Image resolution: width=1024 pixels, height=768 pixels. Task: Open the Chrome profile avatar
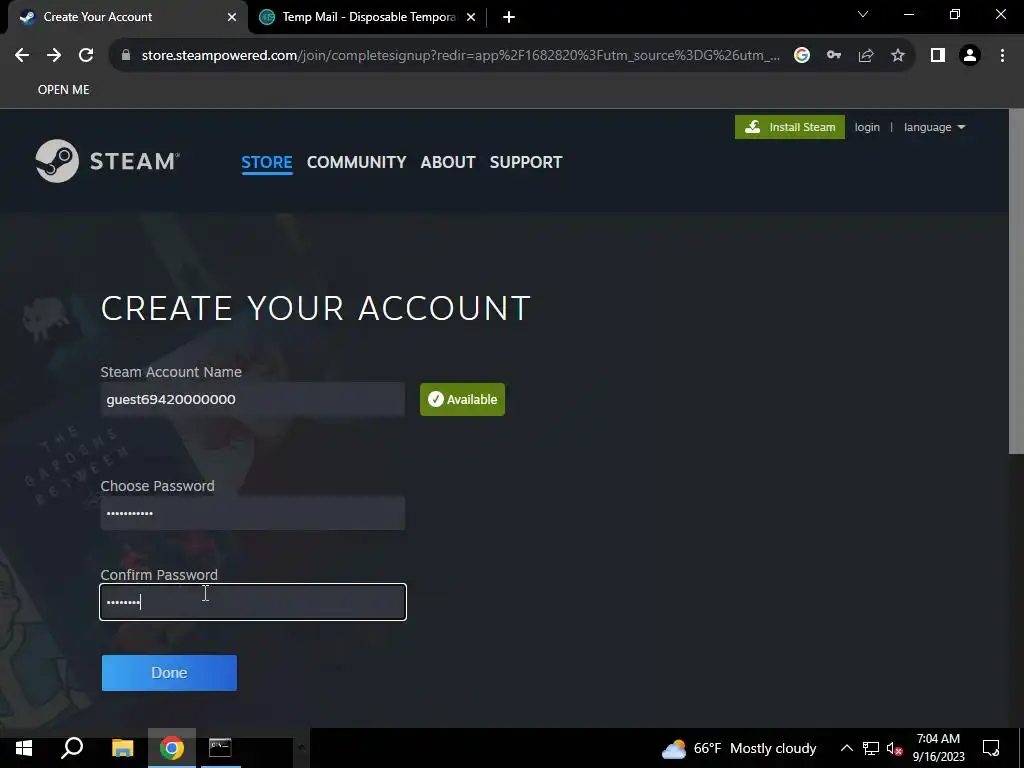970,56
